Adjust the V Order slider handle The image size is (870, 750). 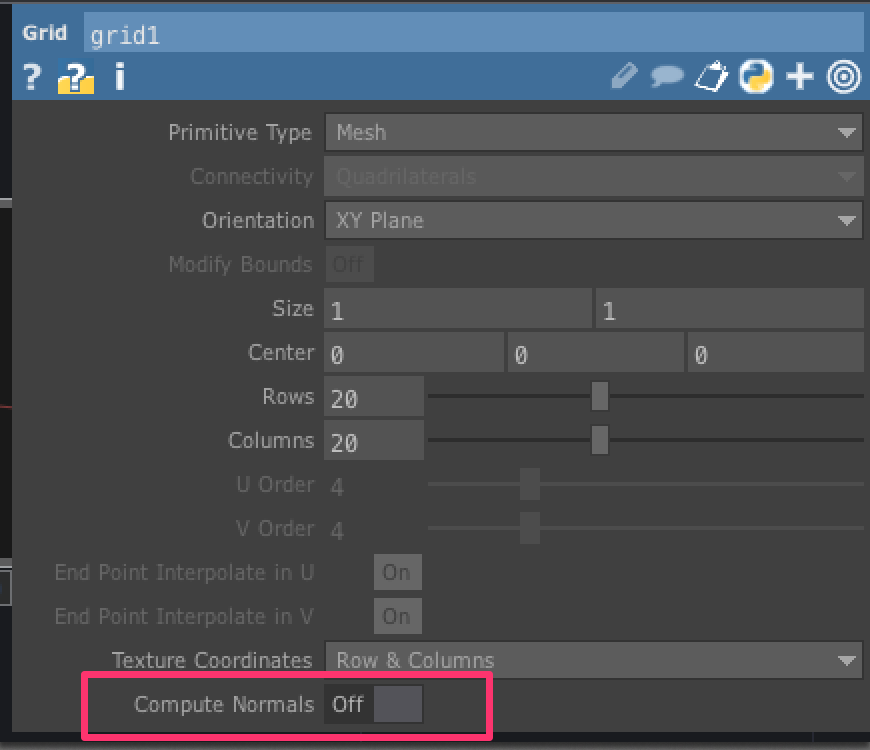(x=530, y=528)
